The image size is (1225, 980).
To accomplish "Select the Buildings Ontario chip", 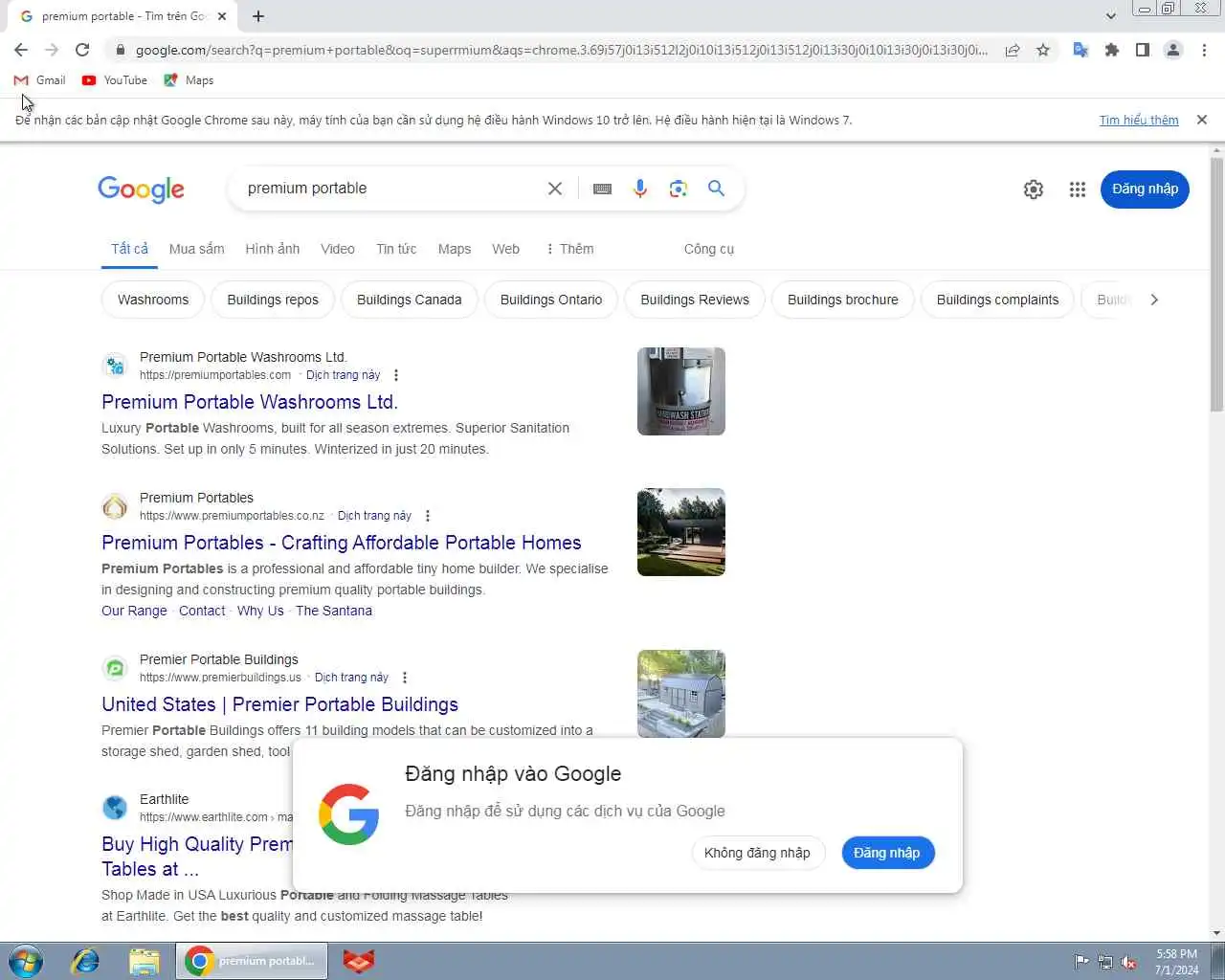I will pos(551,300).
